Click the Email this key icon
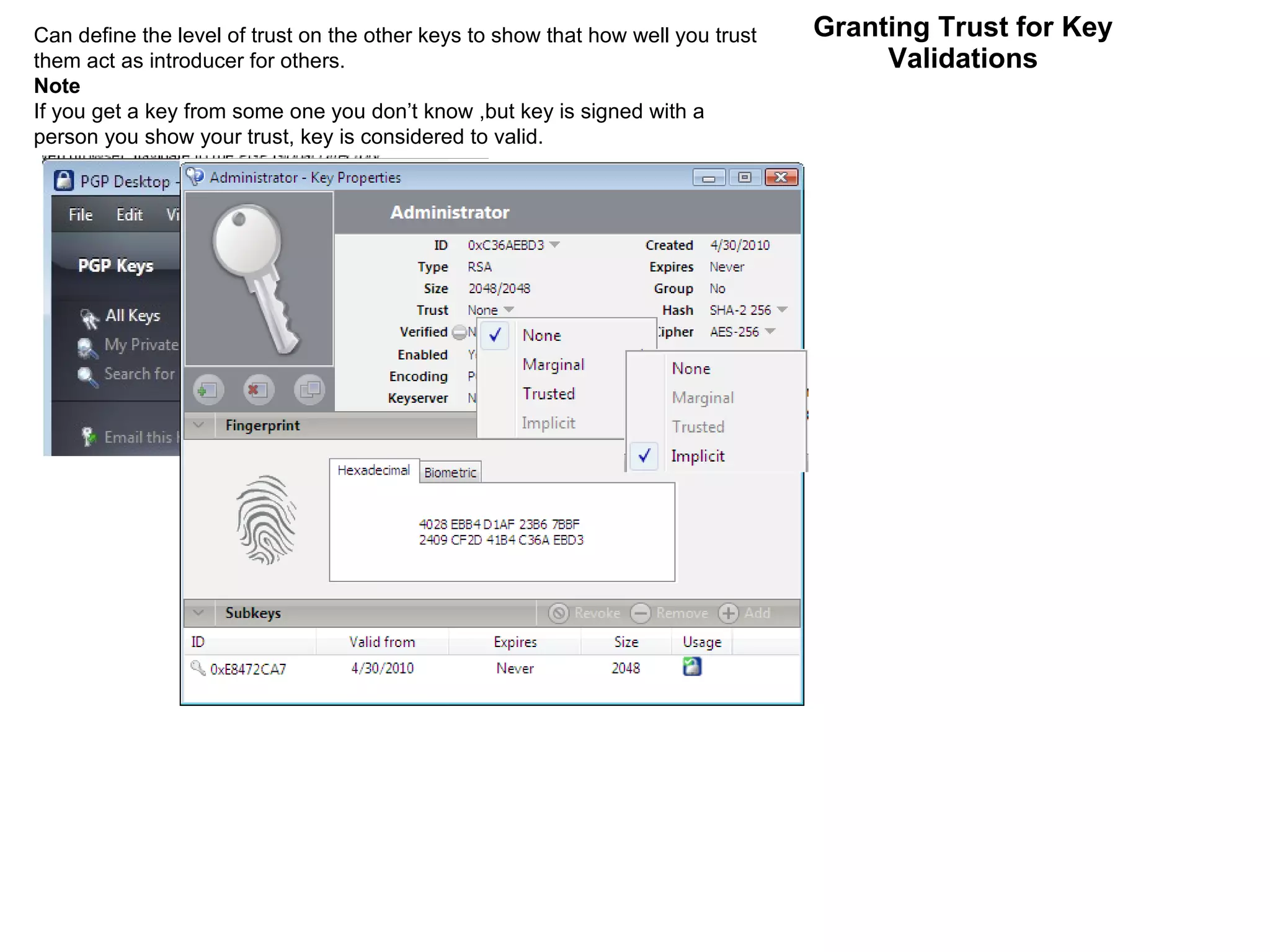 pos(89,436)
